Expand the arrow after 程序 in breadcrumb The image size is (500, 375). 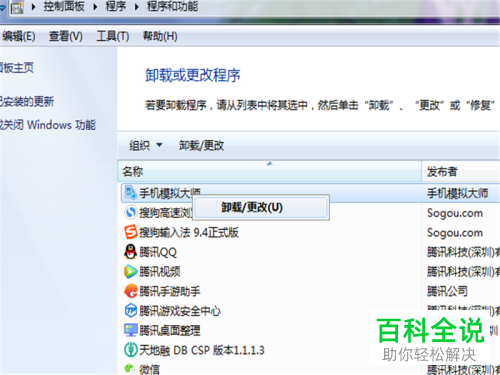click(x=136, y=7)
